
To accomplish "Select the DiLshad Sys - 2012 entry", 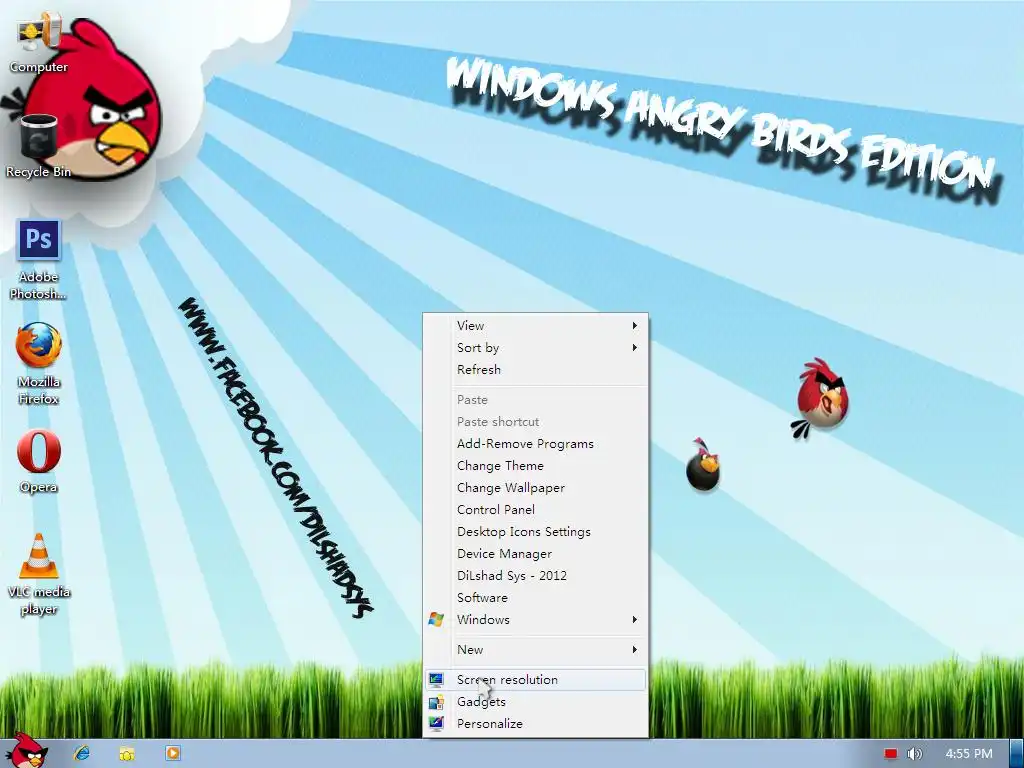I will pyautogui.click(x=536, y=576).
